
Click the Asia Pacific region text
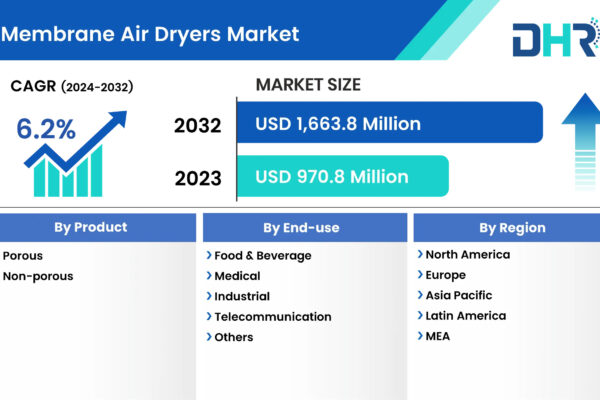[459, 295]
